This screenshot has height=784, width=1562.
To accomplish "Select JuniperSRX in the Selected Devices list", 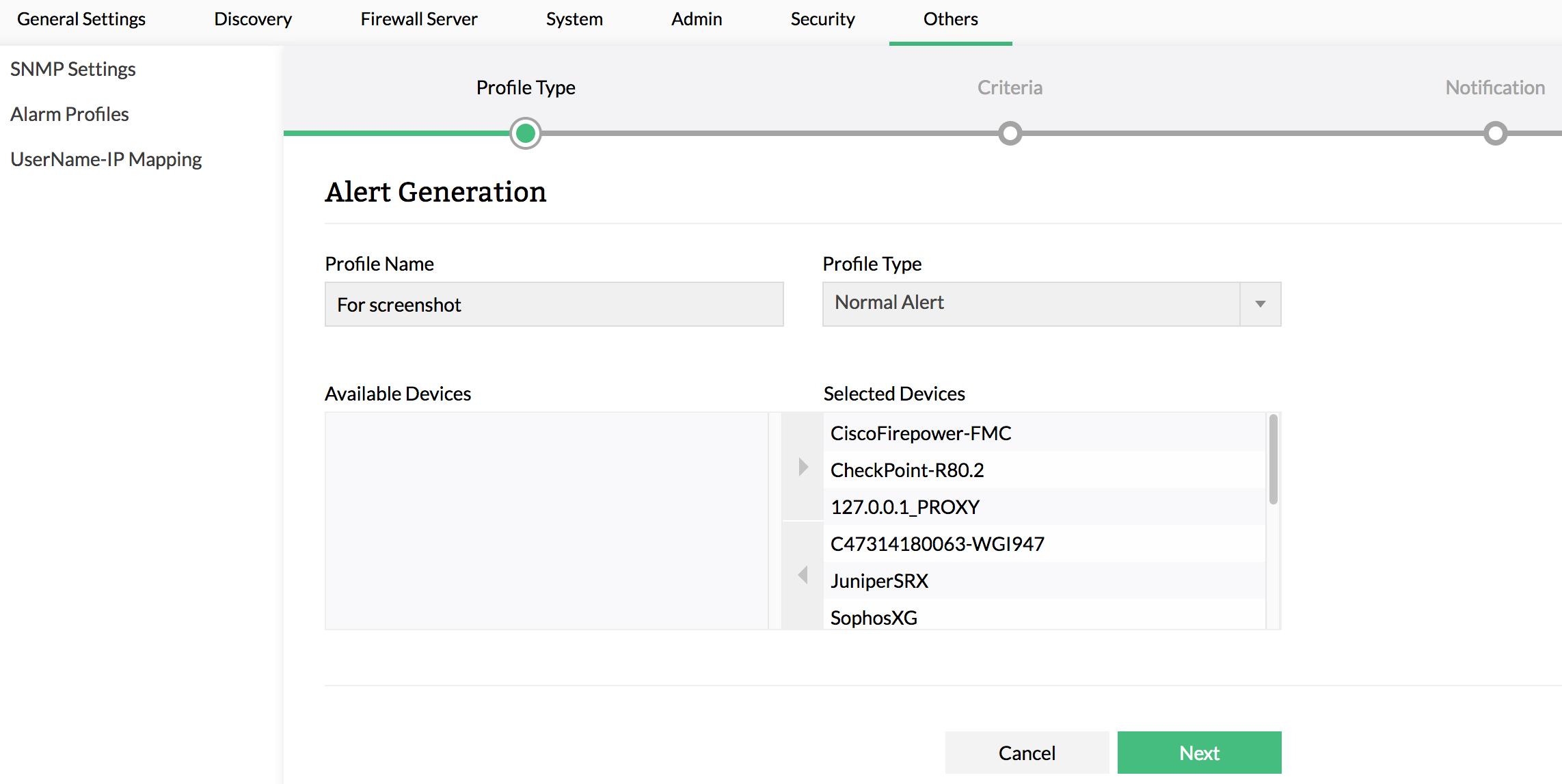I will click(x=879, y=581).
